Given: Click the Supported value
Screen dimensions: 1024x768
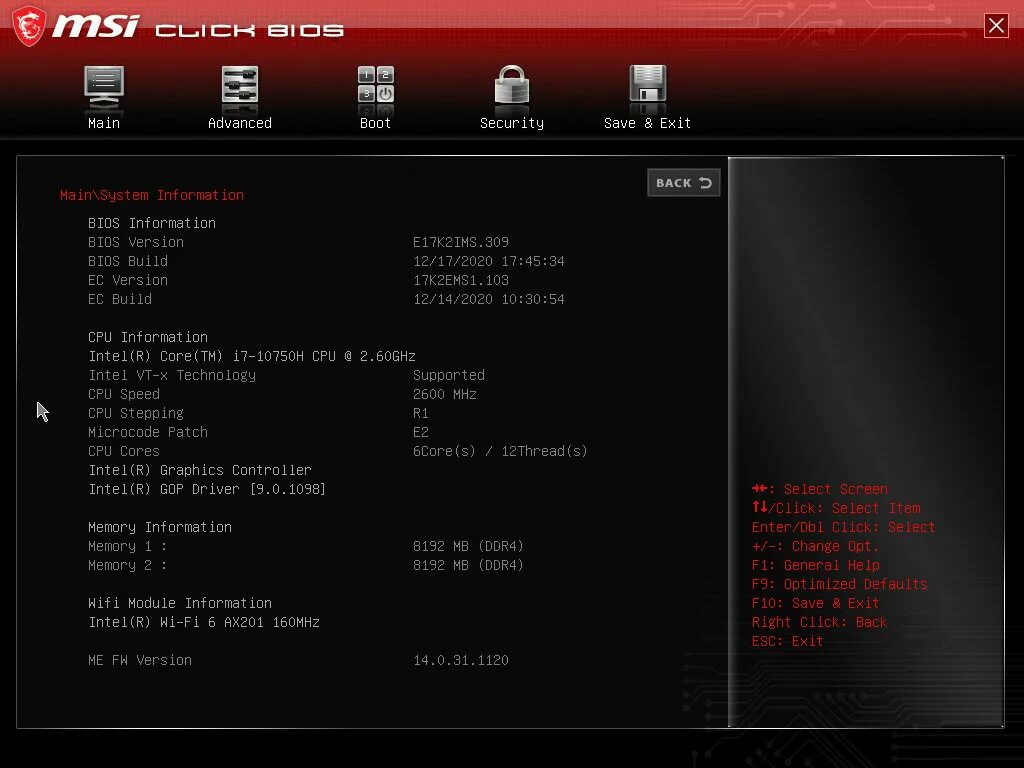Looking at the screenshot, I should (449, 375).
